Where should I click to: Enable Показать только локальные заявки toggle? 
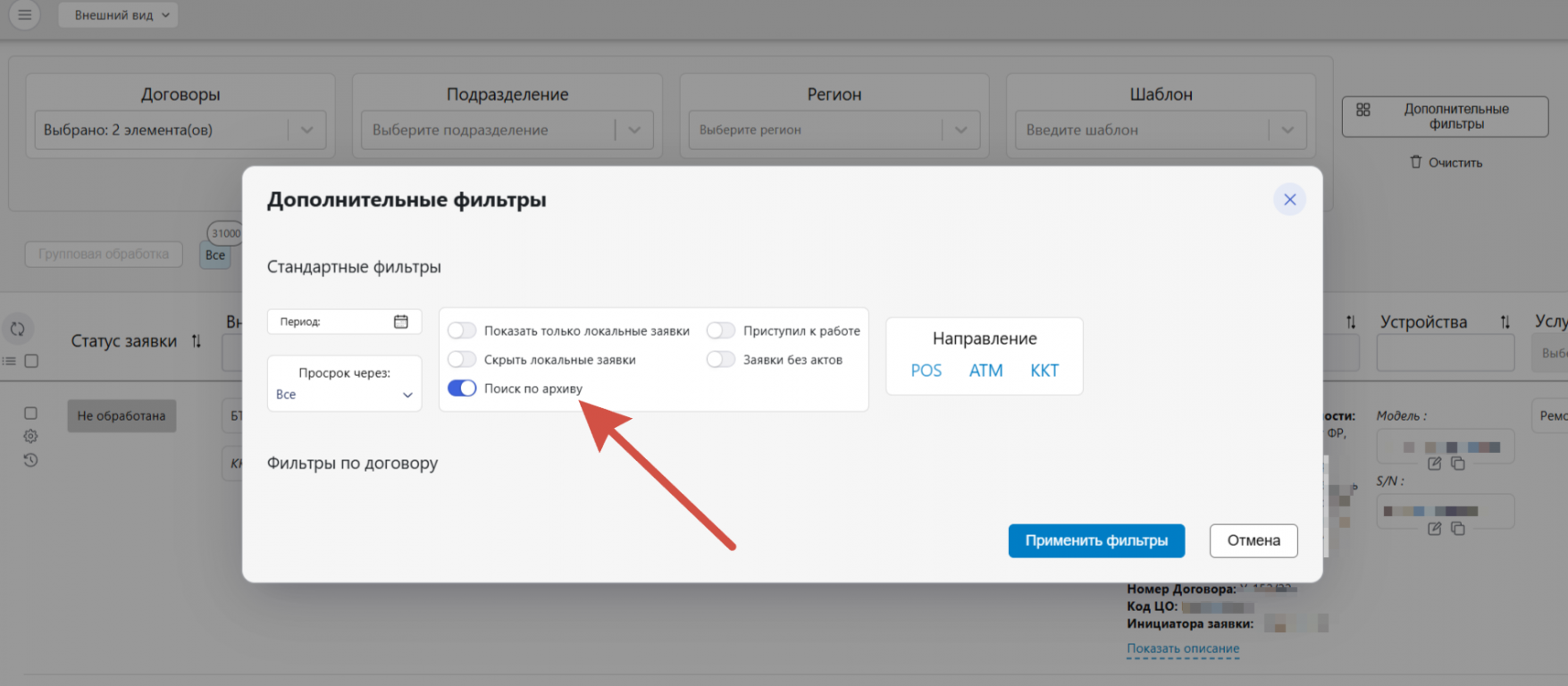(462, 330)
